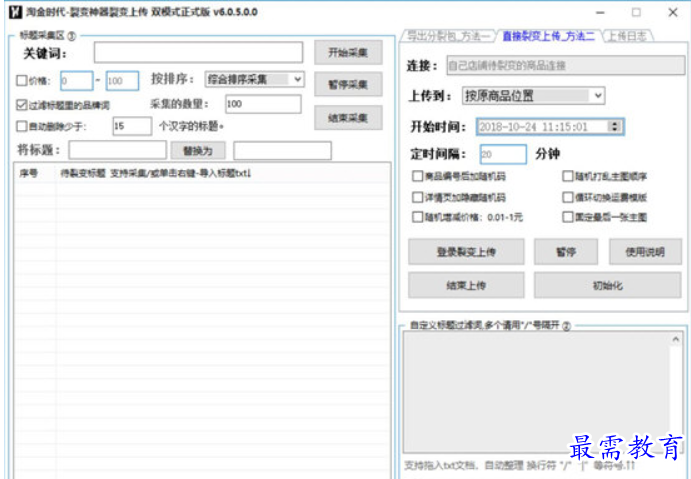This screenshot has width=691, height=479.
Task: Click the keyword (关键词) input field
Action: pos(198,52)
